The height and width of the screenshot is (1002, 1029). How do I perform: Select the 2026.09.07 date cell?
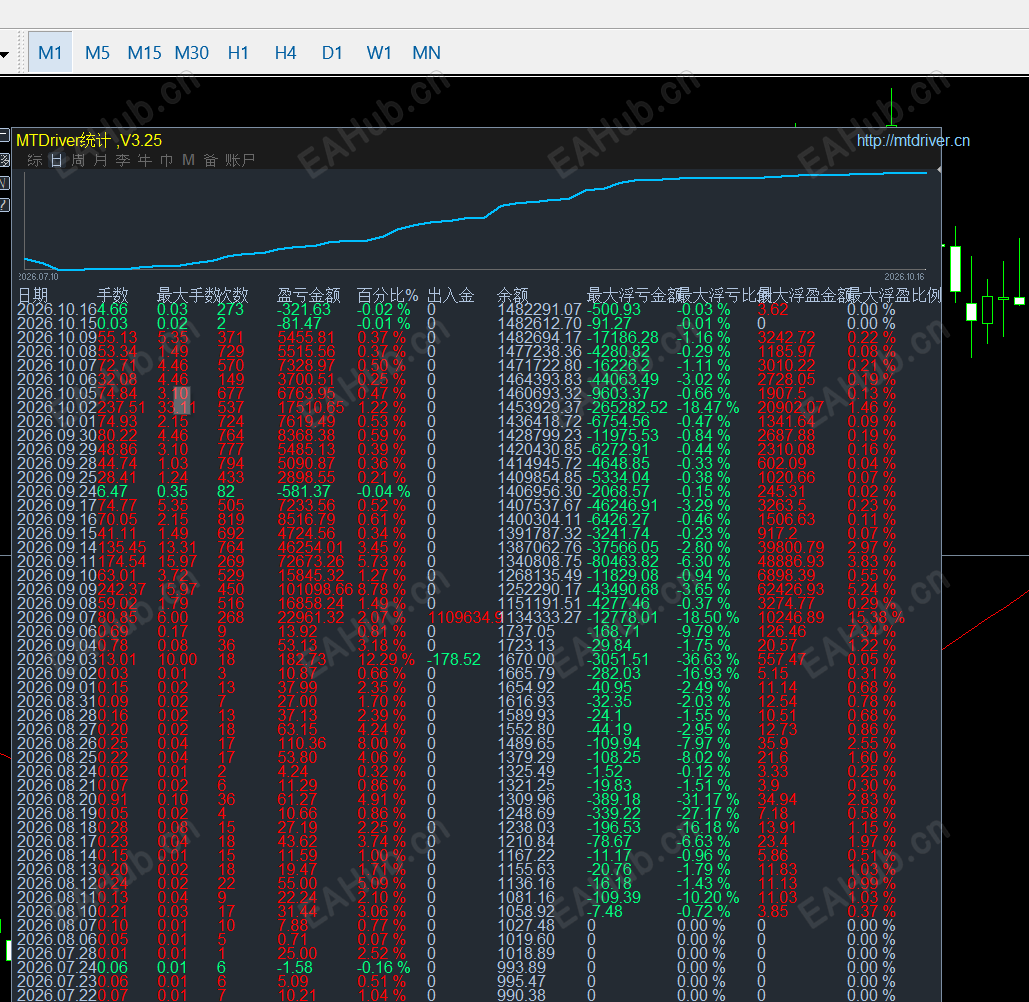(57, 617)
